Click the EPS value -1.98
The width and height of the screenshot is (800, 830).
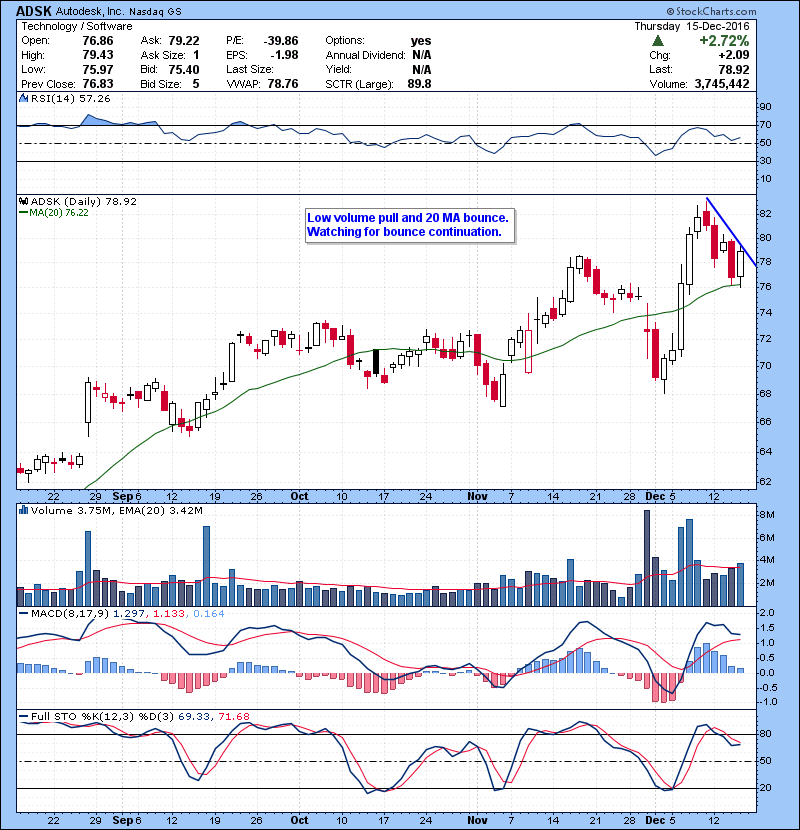pos(284,55)
